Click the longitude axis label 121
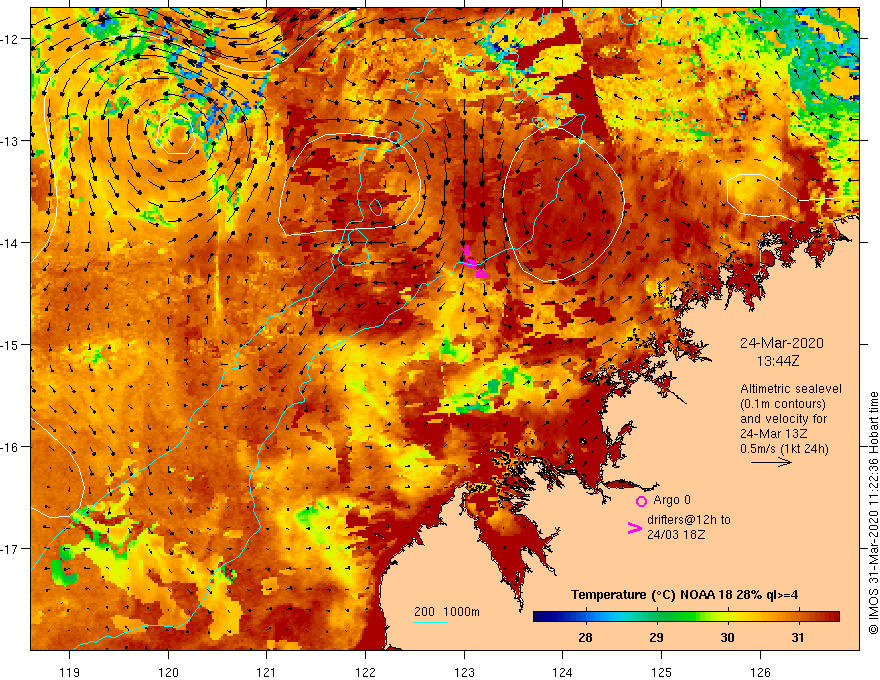Image resolution: width=880 pixels, height=680 pixels. (267, 672)
